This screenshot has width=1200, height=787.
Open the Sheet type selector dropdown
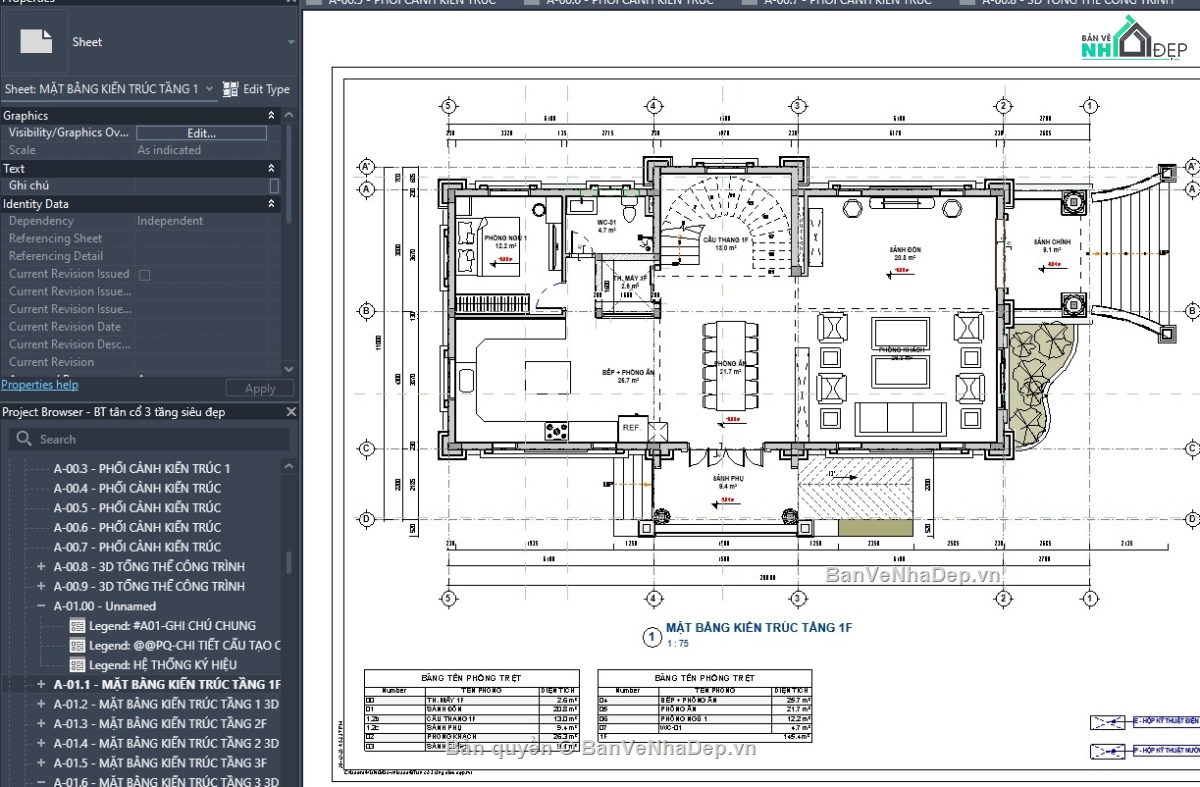(x=290, y=43)
